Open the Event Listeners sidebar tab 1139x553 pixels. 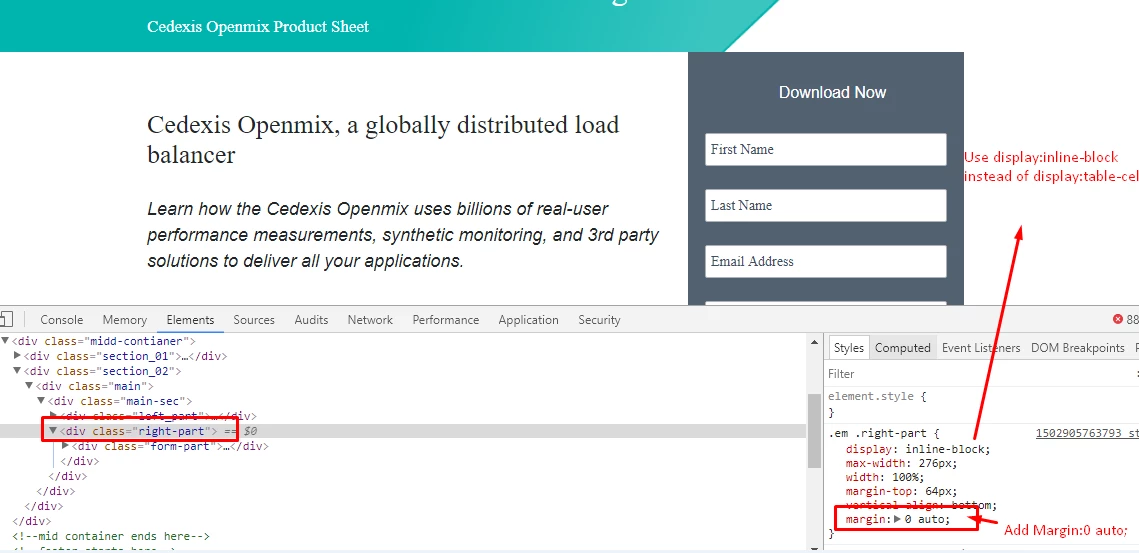pyautogui.click(x=981, y=348)
